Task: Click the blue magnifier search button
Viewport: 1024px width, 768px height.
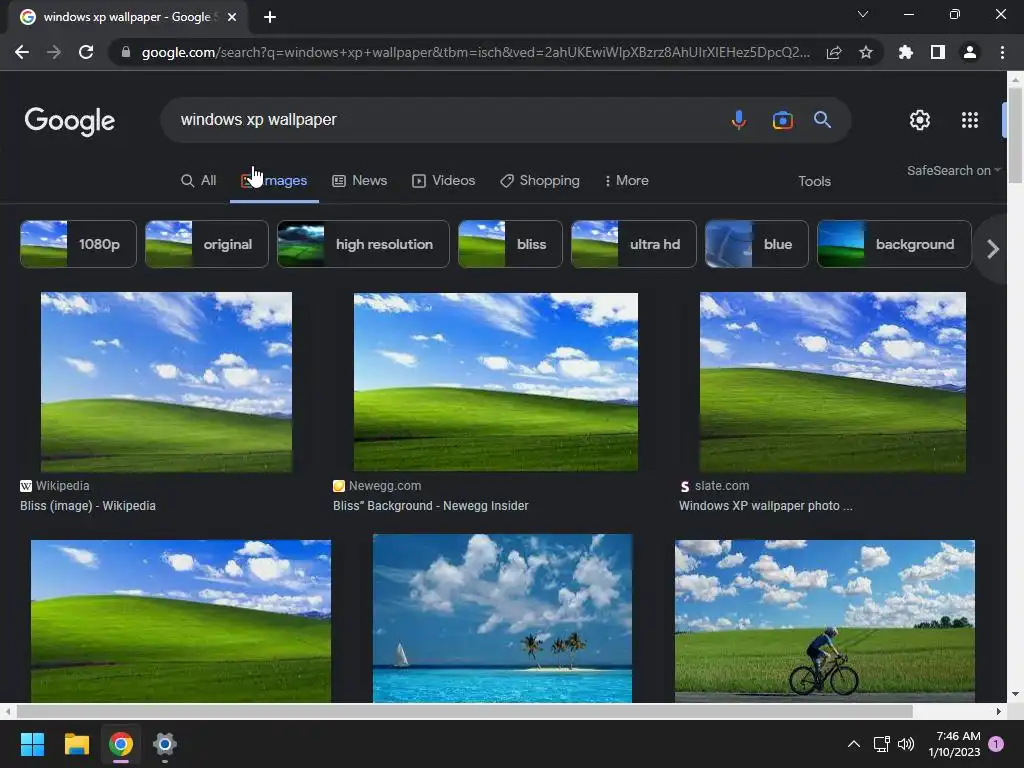Action: click(822, 120)
